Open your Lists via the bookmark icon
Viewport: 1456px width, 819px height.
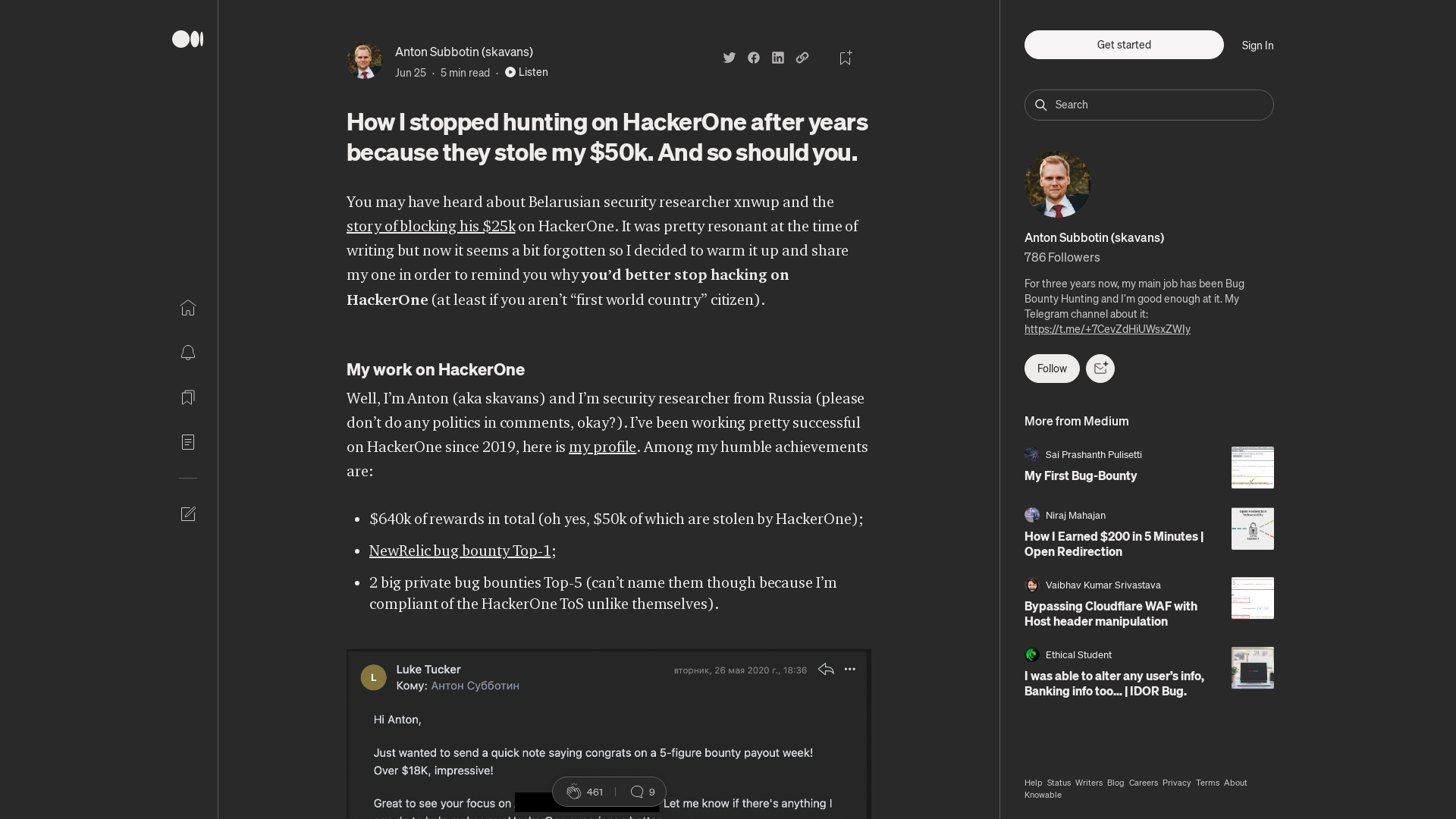[188, 397]
